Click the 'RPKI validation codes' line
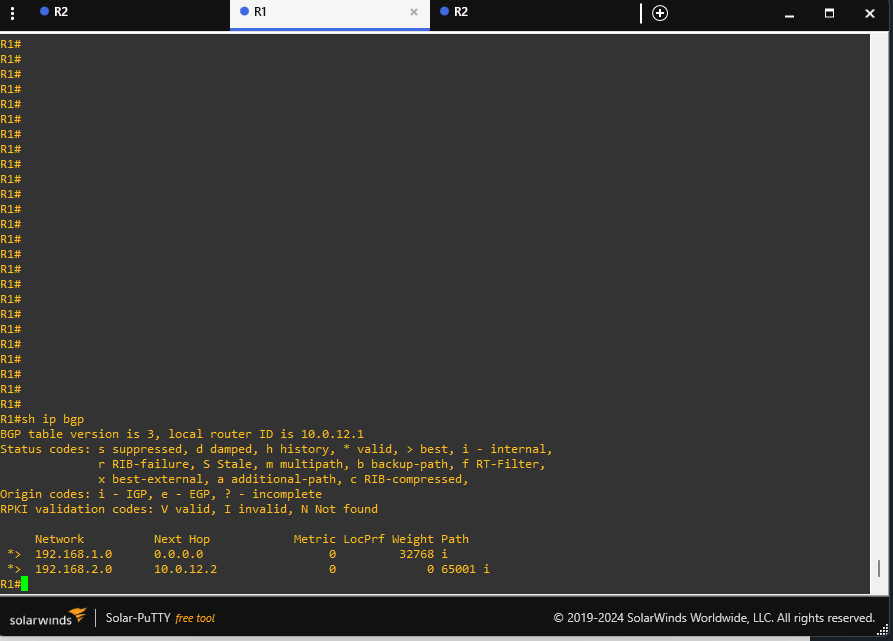 click(189, 509)
